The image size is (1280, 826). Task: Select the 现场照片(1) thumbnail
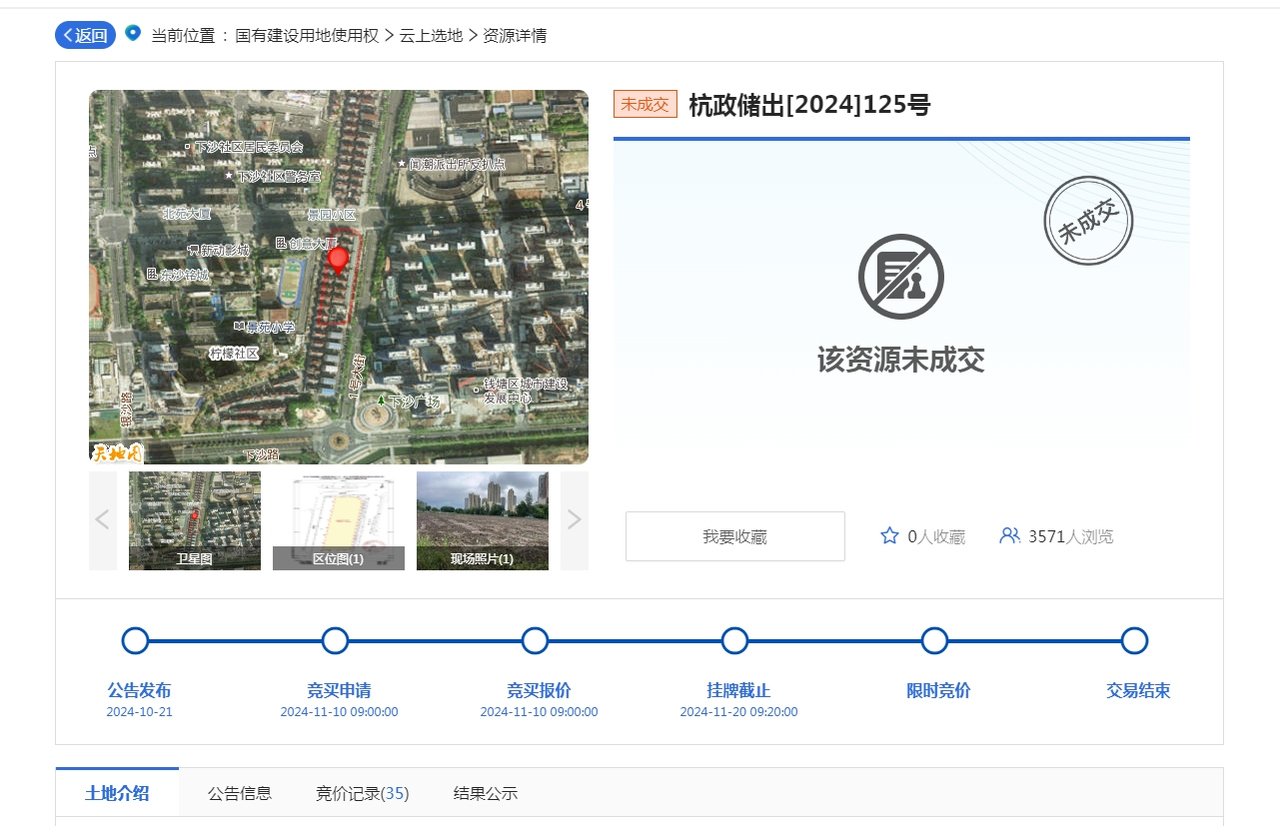[482, 521]
